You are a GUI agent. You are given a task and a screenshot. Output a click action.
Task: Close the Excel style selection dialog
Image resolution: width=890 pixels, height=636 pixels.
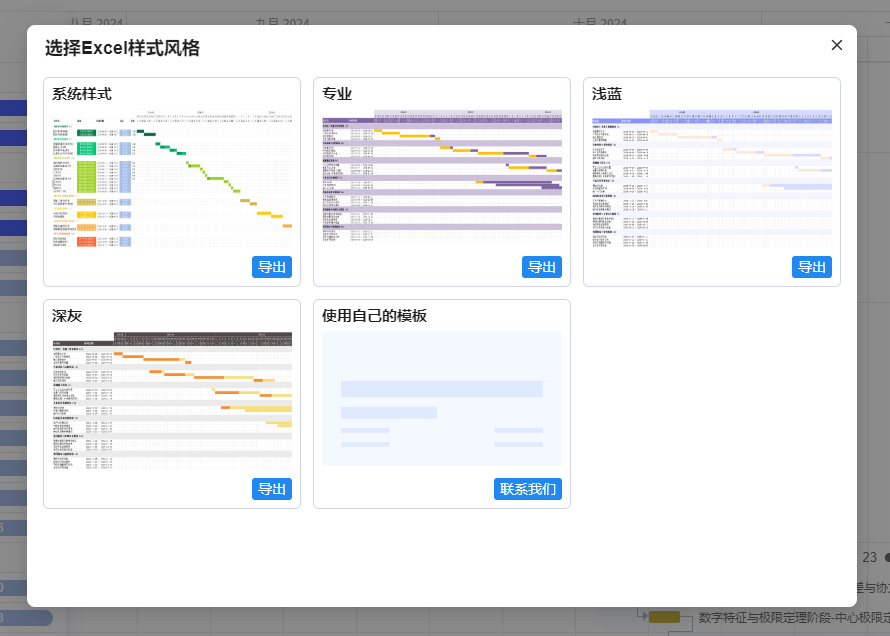836,45
